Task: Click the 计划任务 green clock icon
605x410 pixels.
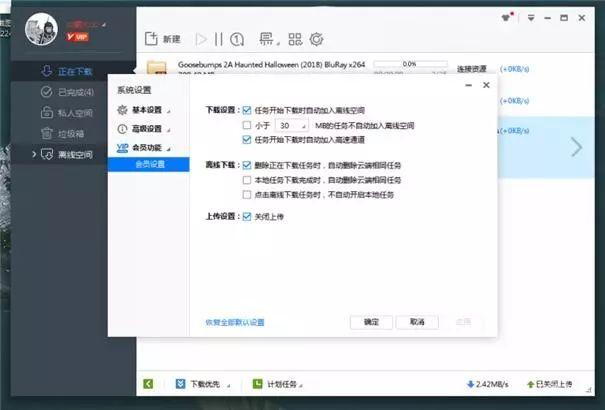Action: (257, 384)
